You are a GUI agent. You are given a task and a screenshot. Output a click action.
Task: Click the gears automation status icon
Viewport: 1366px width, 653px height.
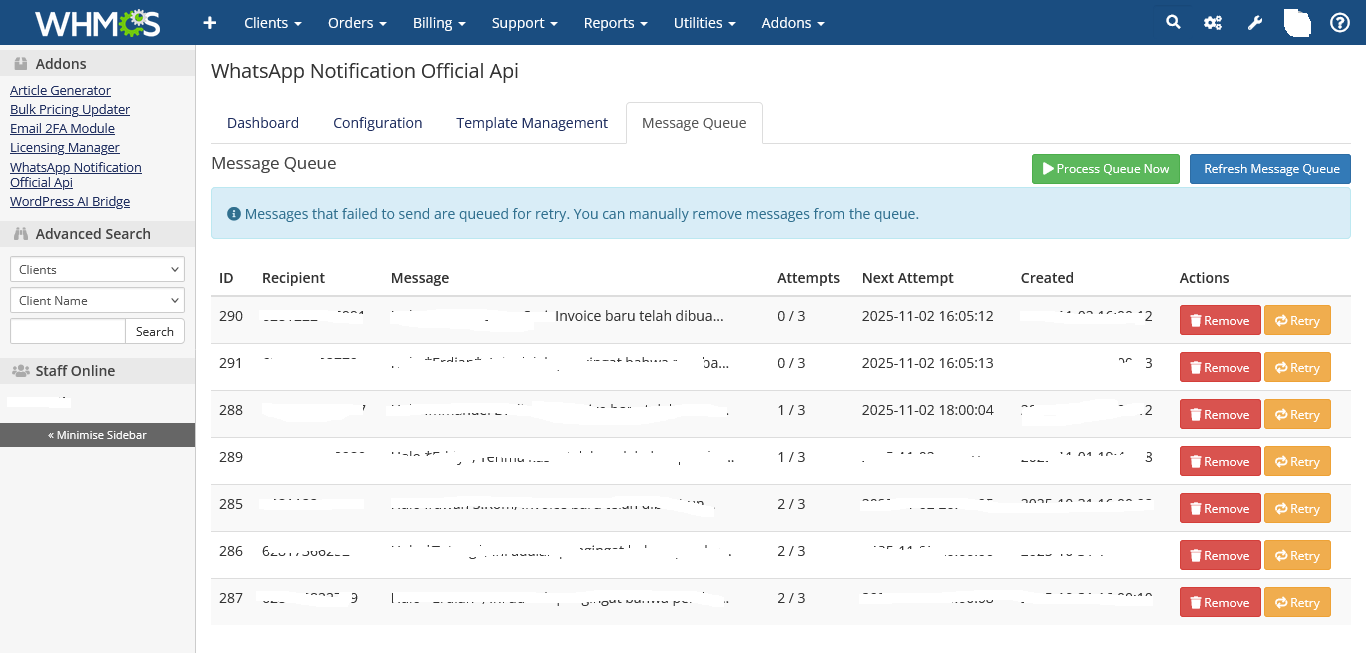tap(1213, 22)
